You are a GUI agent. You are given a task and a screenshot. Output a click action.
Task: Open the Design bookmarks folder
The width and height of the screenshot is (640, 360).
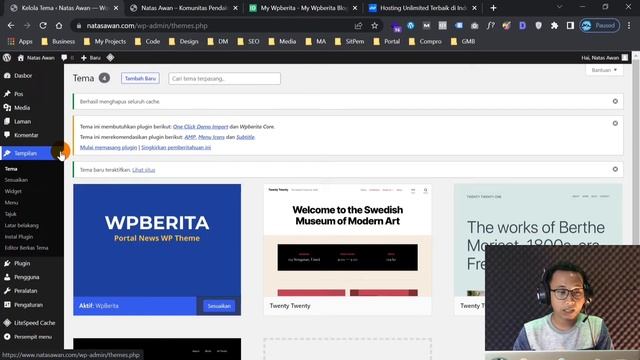click(184, 41)
